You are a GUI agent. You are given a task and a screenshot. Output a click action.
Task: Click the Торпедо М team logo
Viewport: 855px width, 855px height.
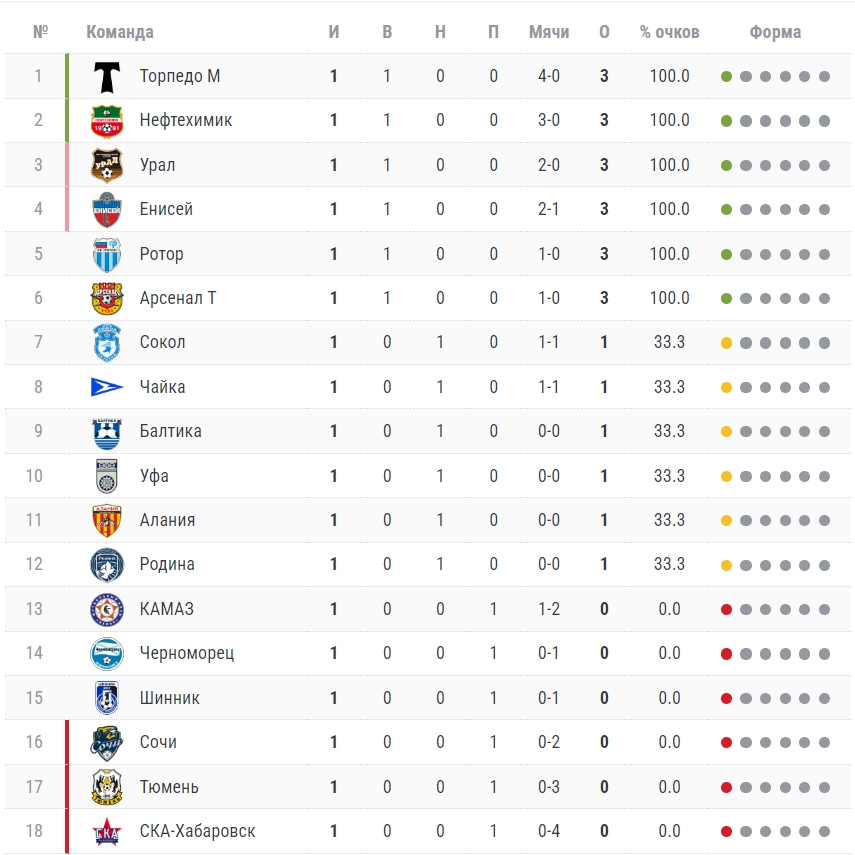tap(107, 77)
